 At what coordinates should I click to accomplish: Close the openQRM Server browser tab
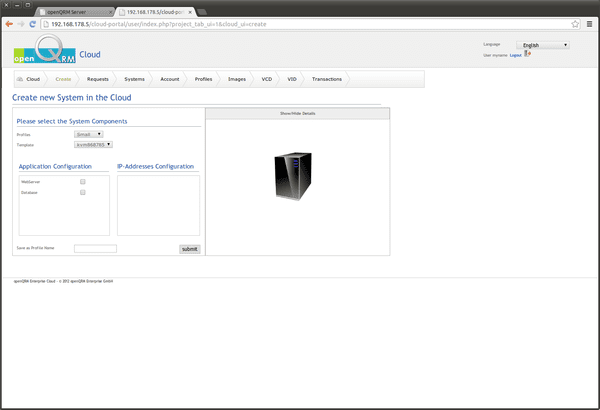(x=110, y=12)
